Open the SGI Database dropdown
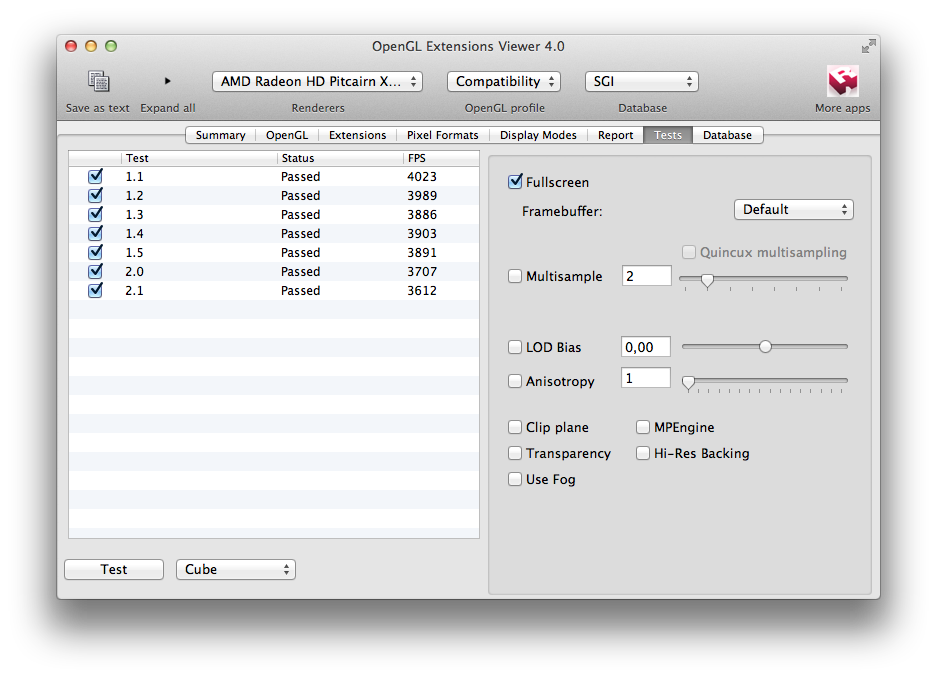 click(x=642, y=82)
